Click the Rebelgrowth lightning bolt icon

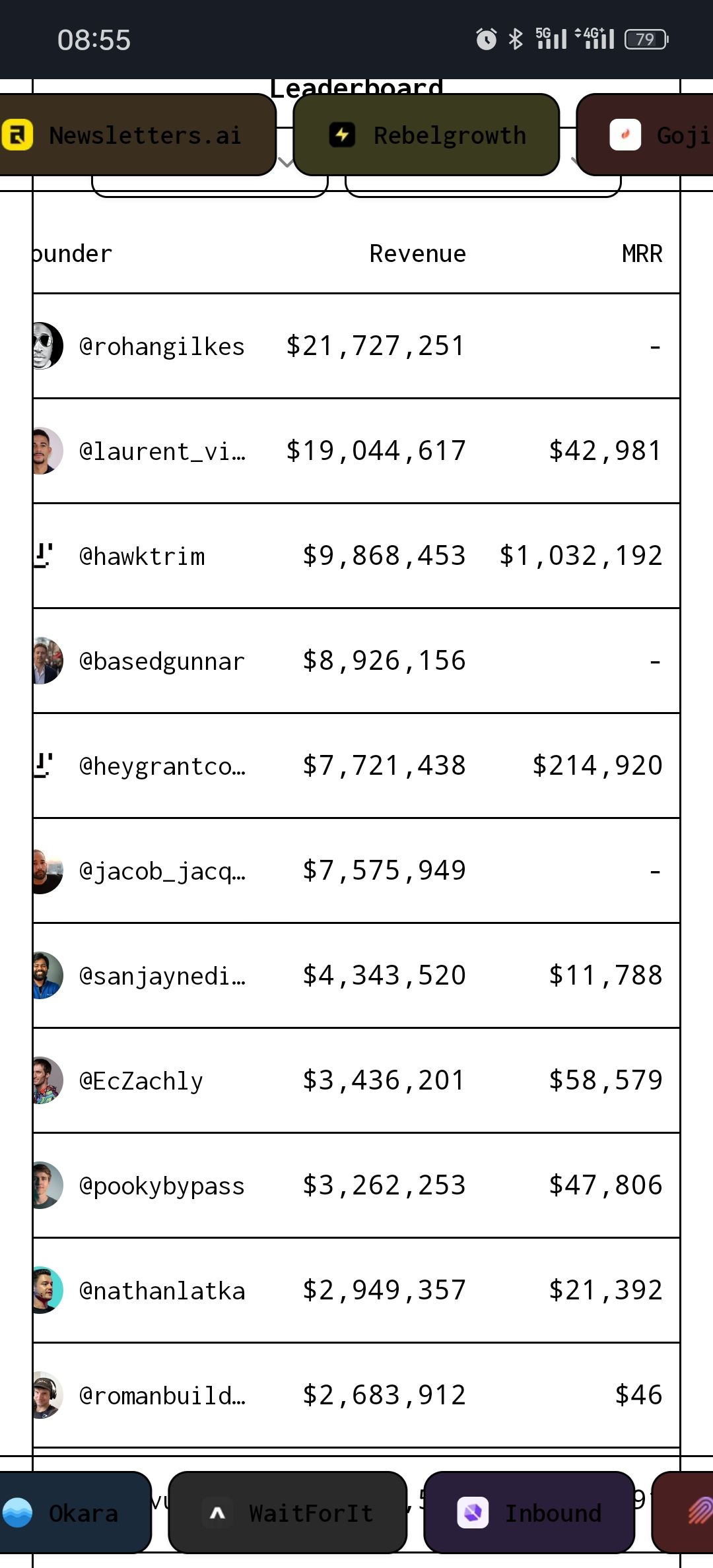[x=342, y=135]
